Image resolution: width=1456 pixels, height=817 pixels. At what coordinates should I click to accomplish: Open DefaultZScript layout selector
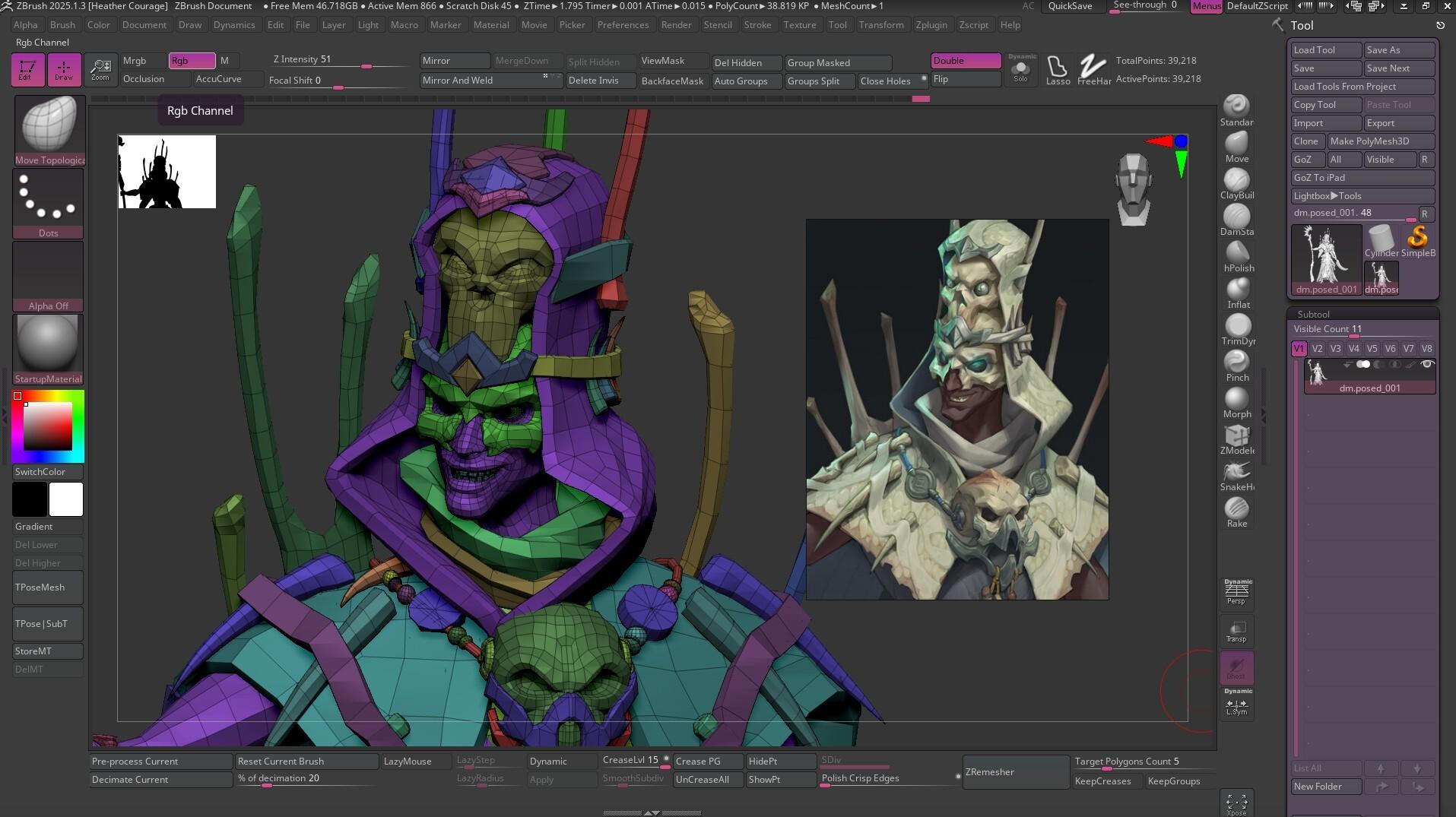(x=1258, y=6)
